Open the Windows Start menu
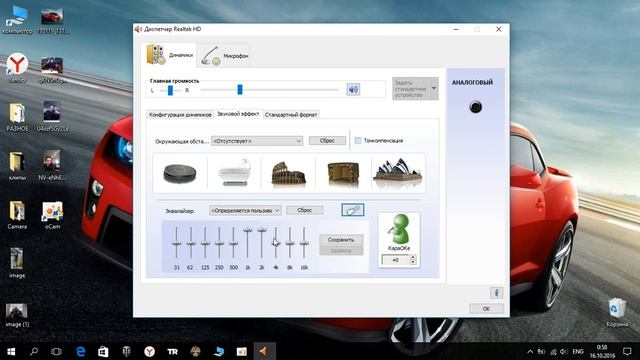Screen dimensions: 640x360 coord(11,351)
